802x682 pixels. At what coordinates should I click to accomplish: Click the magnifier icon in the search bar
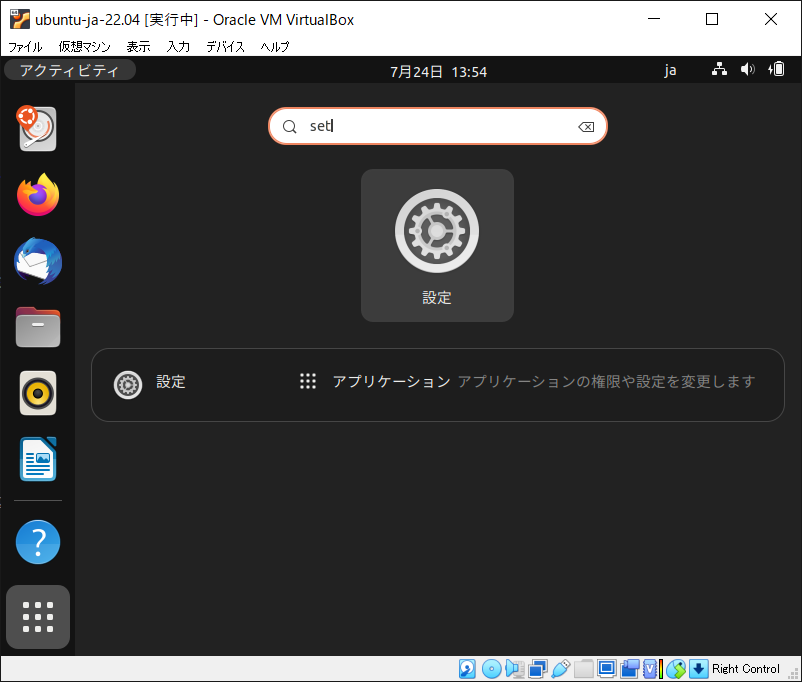289,126
